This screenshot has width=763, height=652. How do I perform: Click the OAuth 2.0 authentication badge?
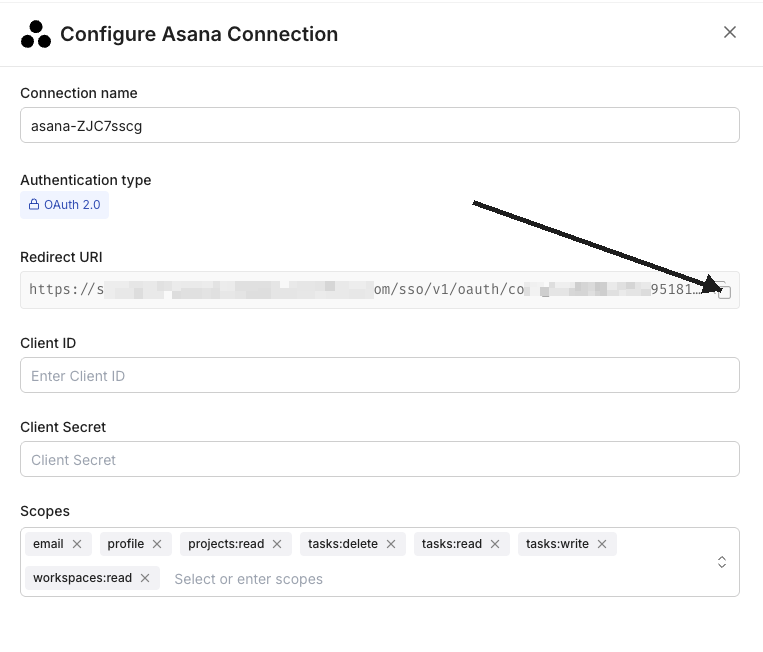[x=65, y=205]
